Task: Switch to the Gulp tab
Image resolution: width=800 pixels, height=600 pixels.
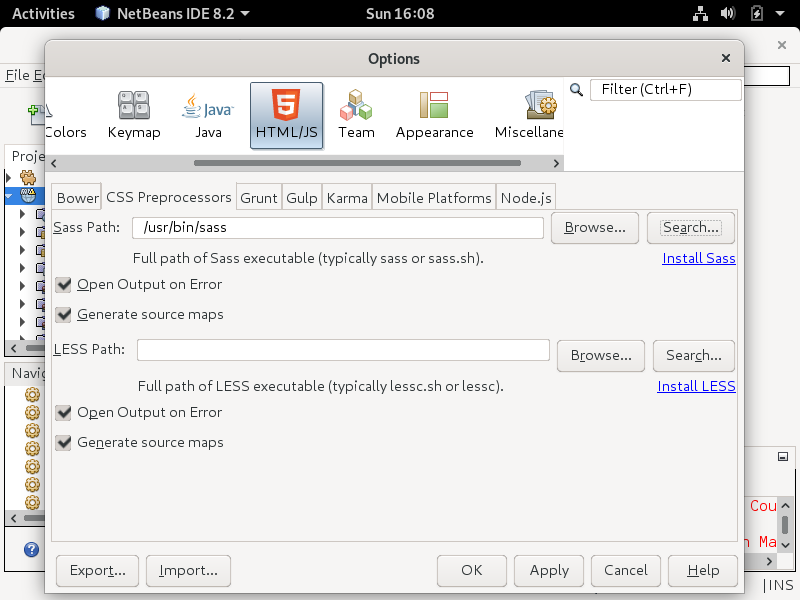Action: [x=302, y=198]
